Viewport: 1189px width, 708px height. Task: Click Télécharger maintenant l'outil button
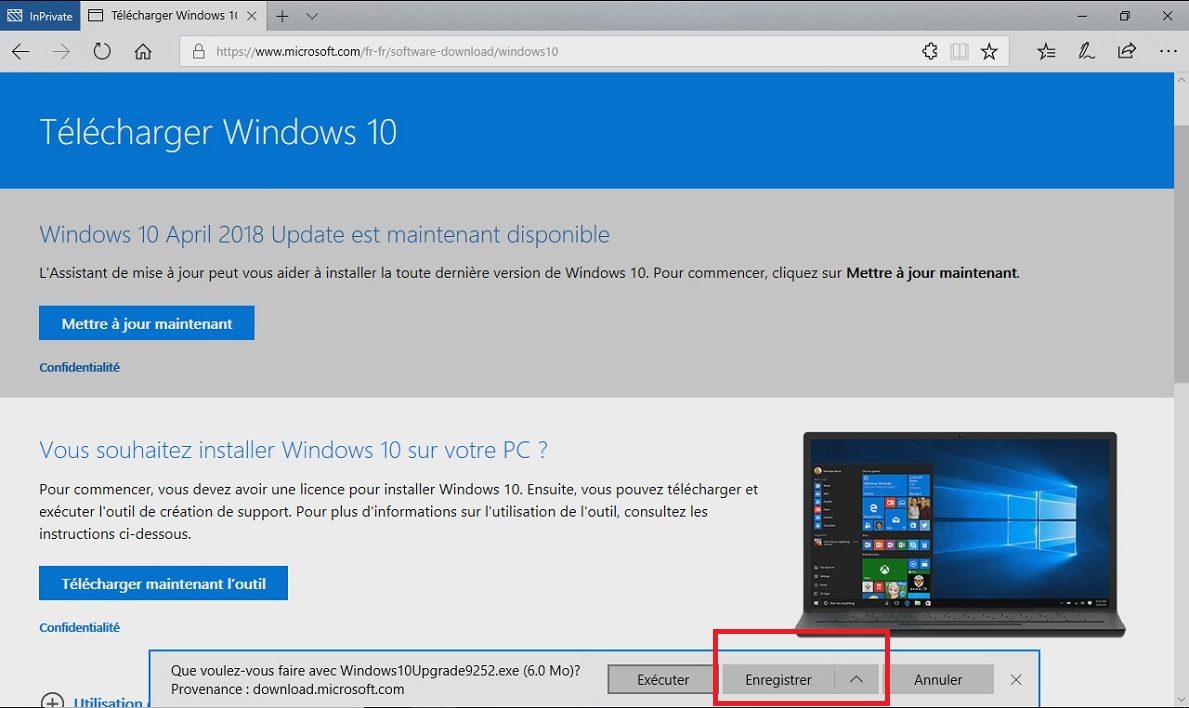pos(163,584)
